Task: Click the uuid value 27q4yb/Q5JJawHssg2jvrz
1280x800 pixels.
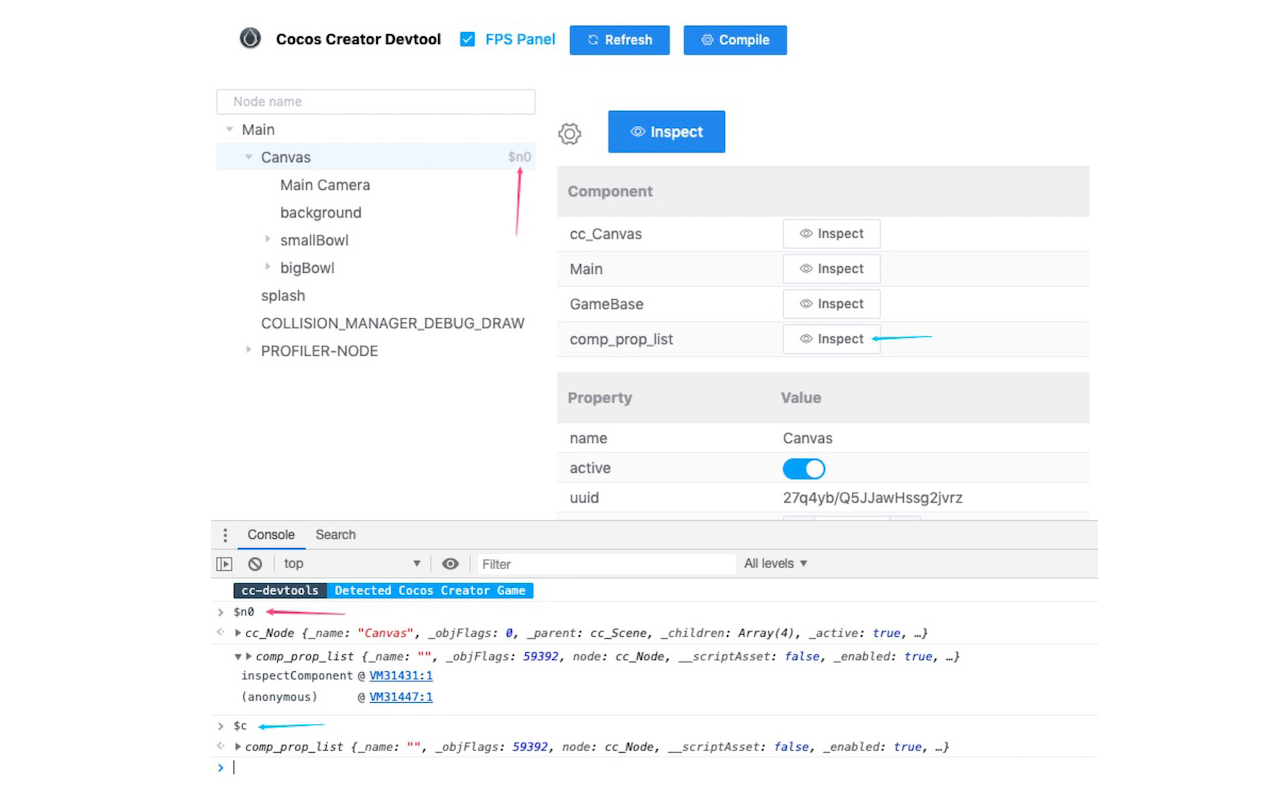Action: (x=873, y=497)
